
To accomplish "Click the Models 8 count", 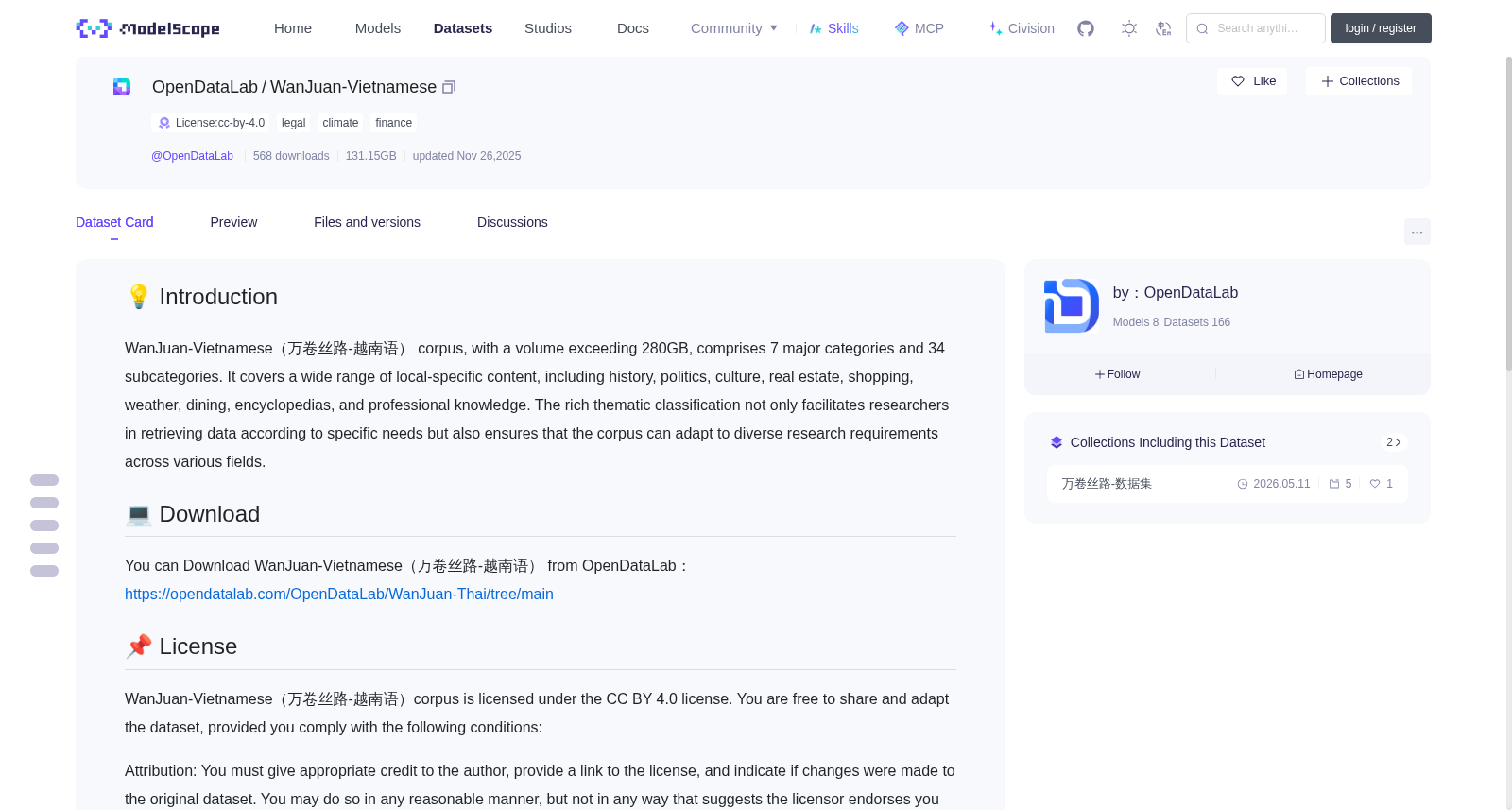I will tap(1136, 322).
